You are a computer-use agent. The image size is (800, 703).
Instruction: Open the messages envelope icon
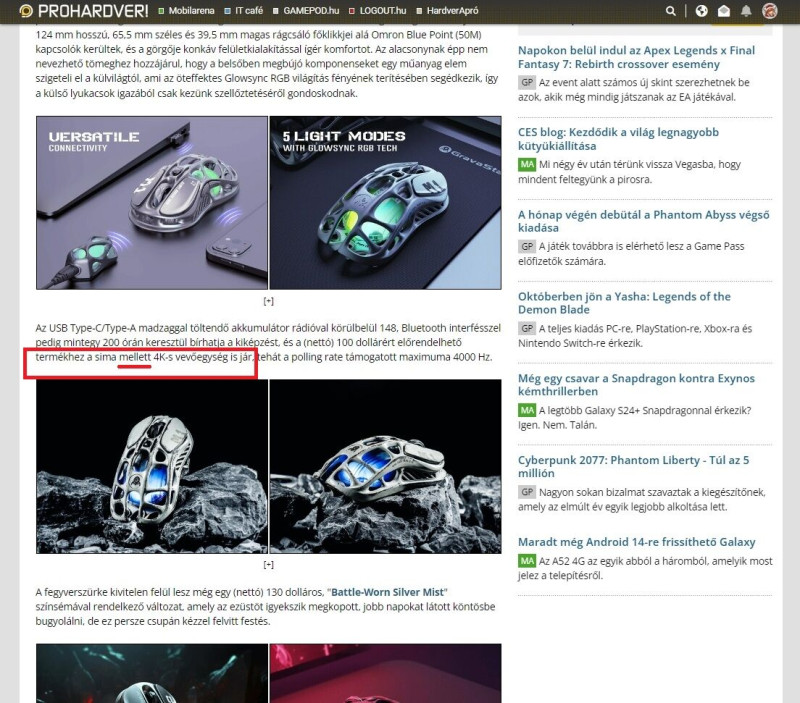pos(723,11)
